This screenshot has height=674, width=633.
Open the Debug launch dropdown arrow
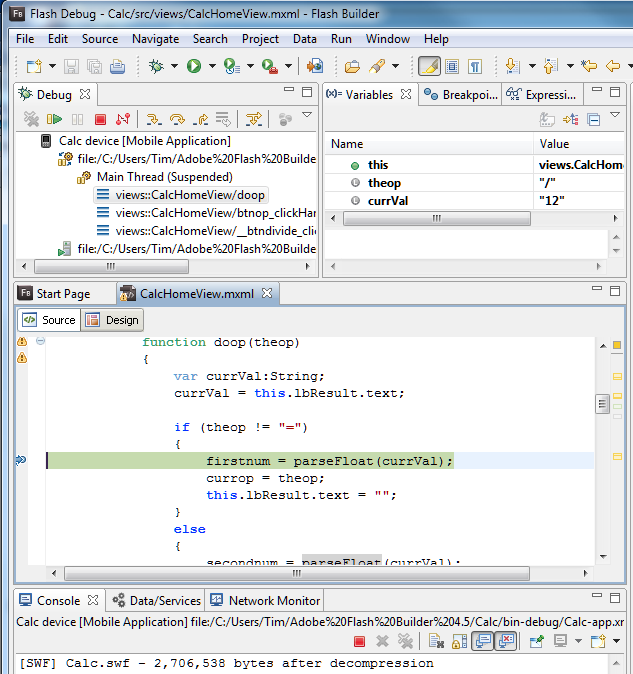(174, 66)
